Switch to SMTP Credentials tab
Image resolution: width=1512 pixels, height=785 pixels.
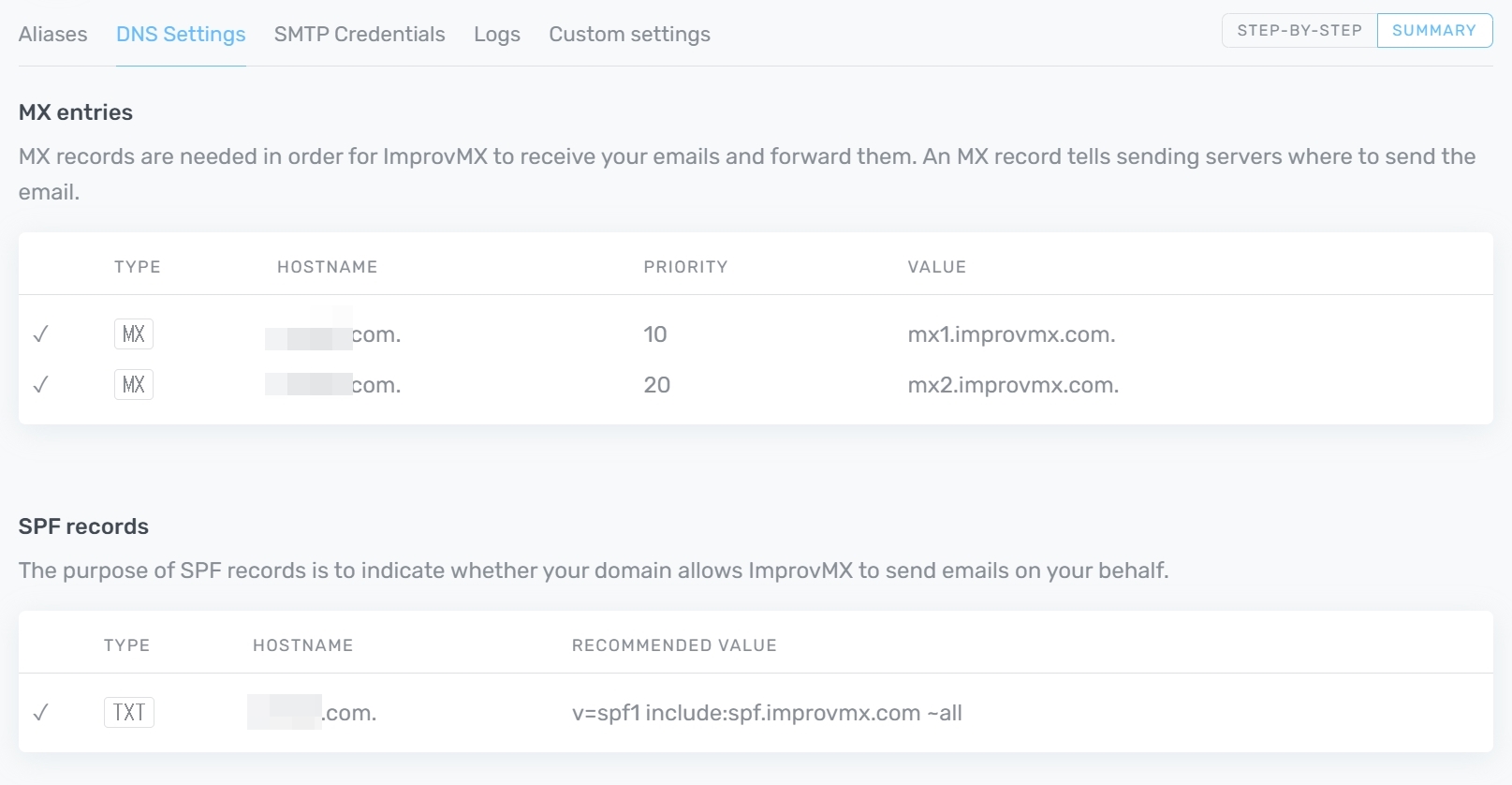(360, 35)
